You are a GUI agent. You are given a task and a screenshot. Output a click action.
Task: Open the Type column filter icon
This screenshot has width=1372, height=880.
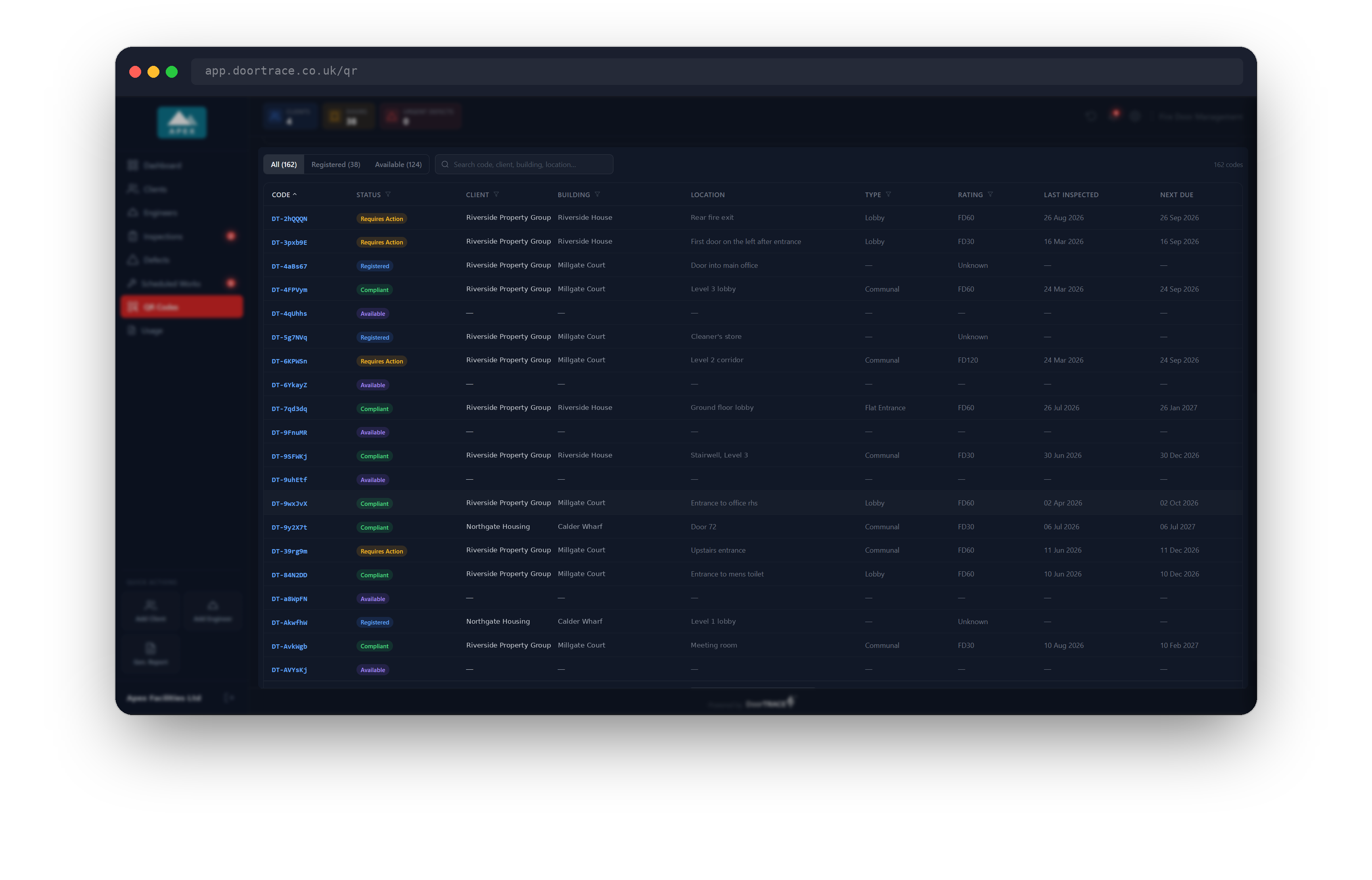click(x=888, y=194)
